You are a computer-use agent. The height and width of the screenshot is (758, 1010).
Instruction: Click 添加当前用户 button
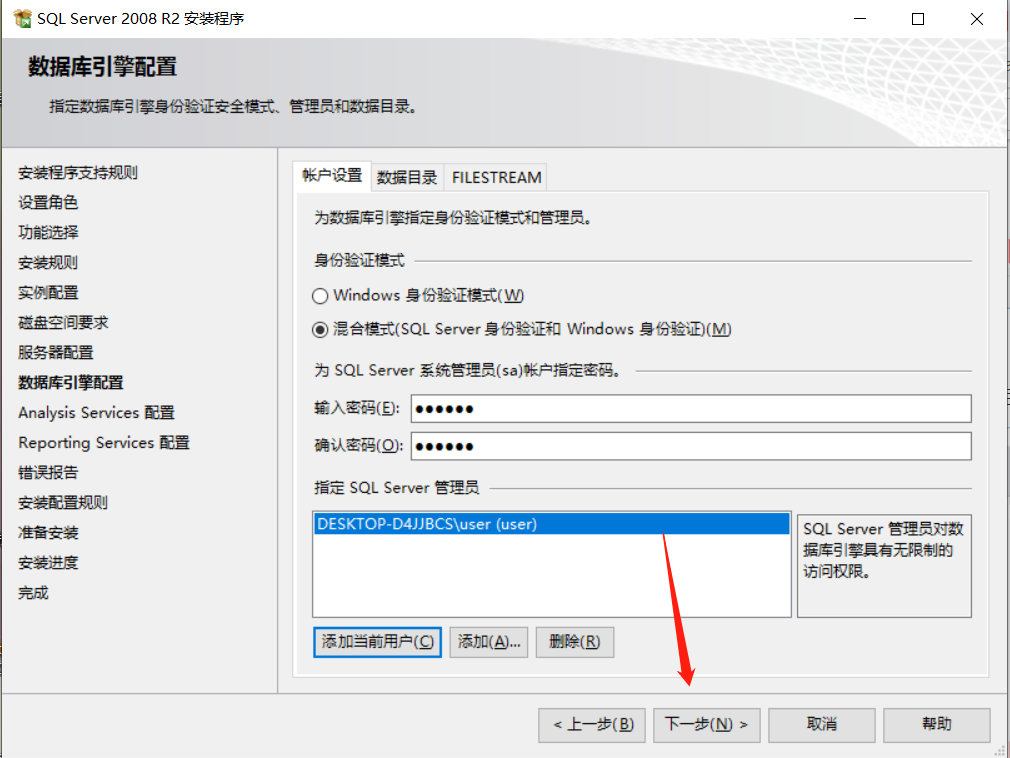click(x=377, y=642)
